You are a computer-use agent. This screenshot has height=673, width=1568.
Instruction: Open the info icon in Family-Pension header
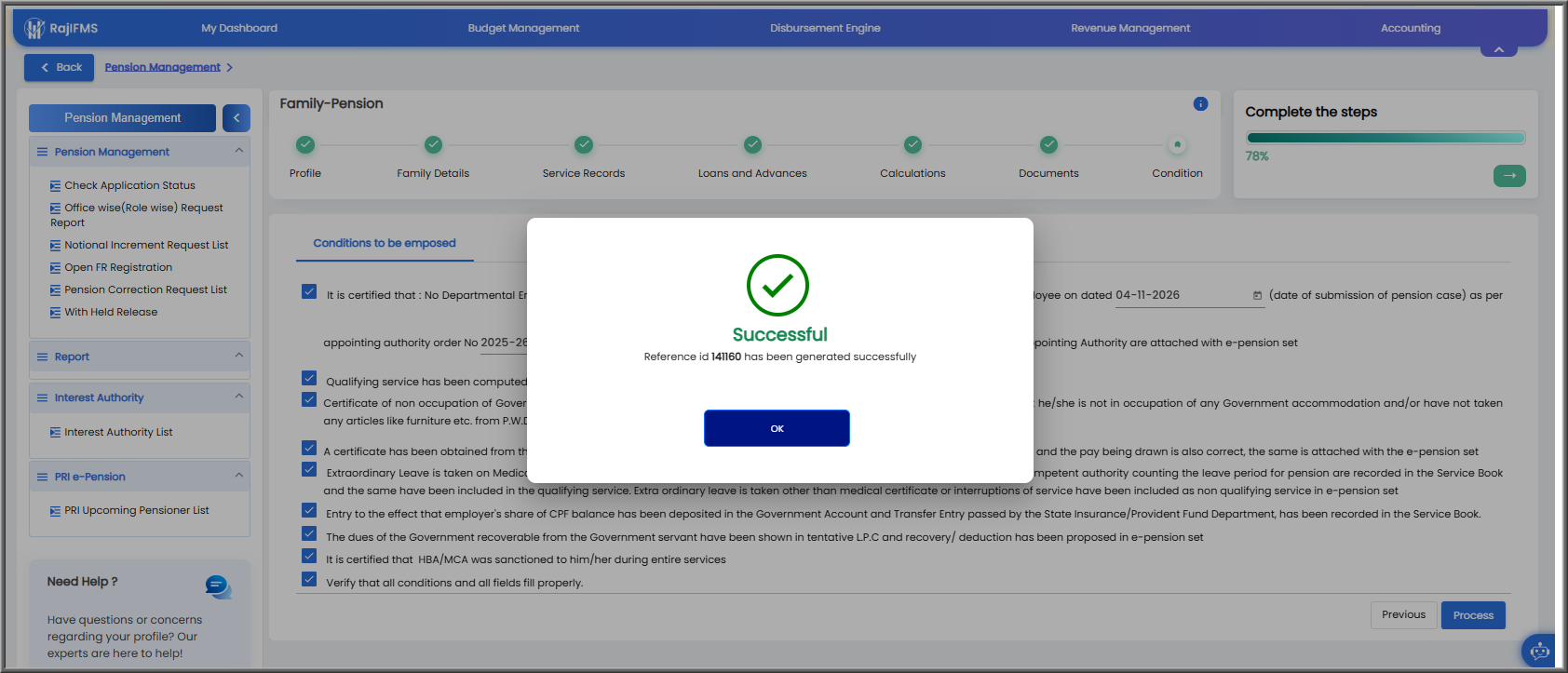[x=1200, y=104]
